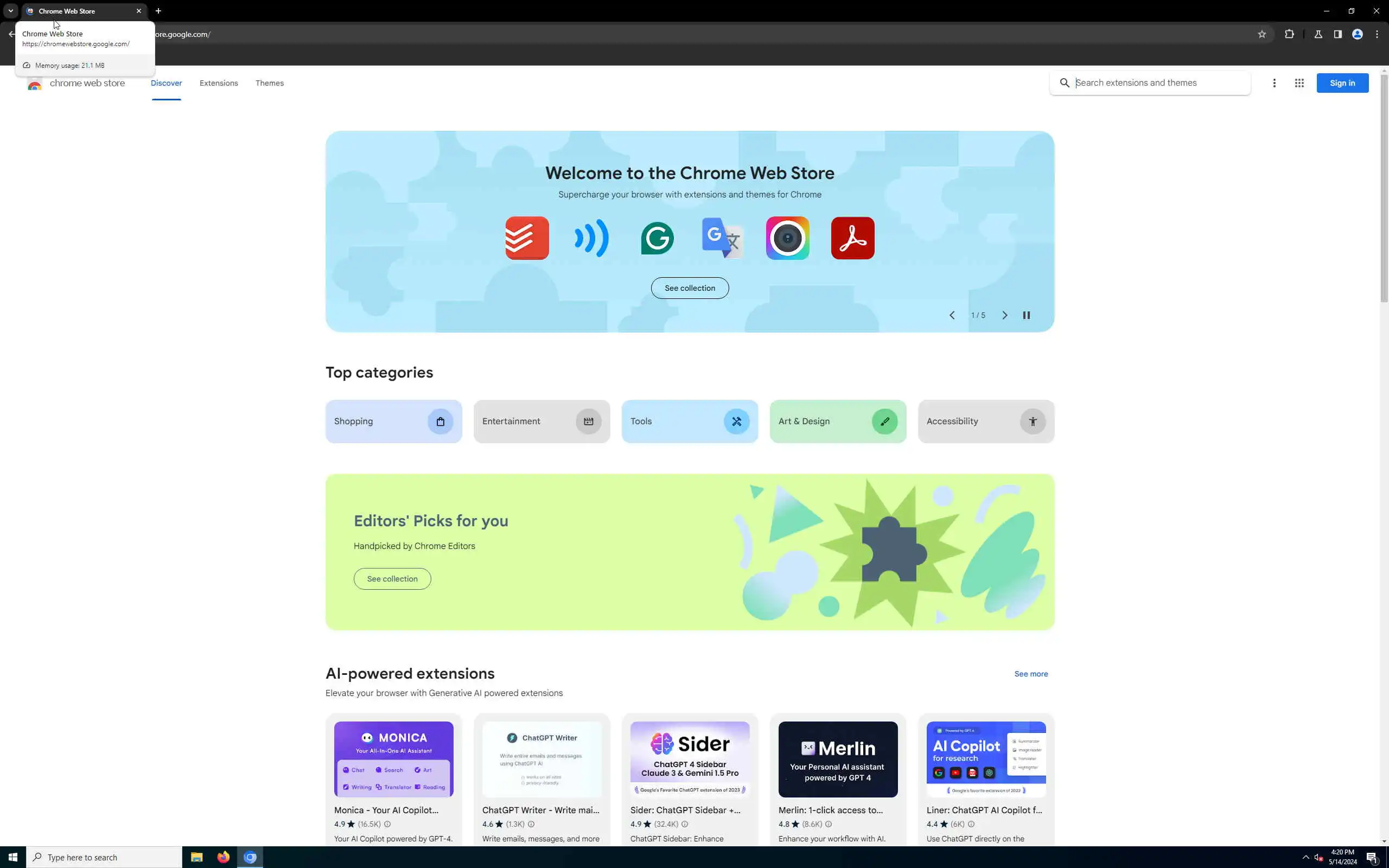This screenshot has height=868, width=1389.
Task: Open the Chrome extensions puzzle icon in toolbar
Action: (1289, 34)
